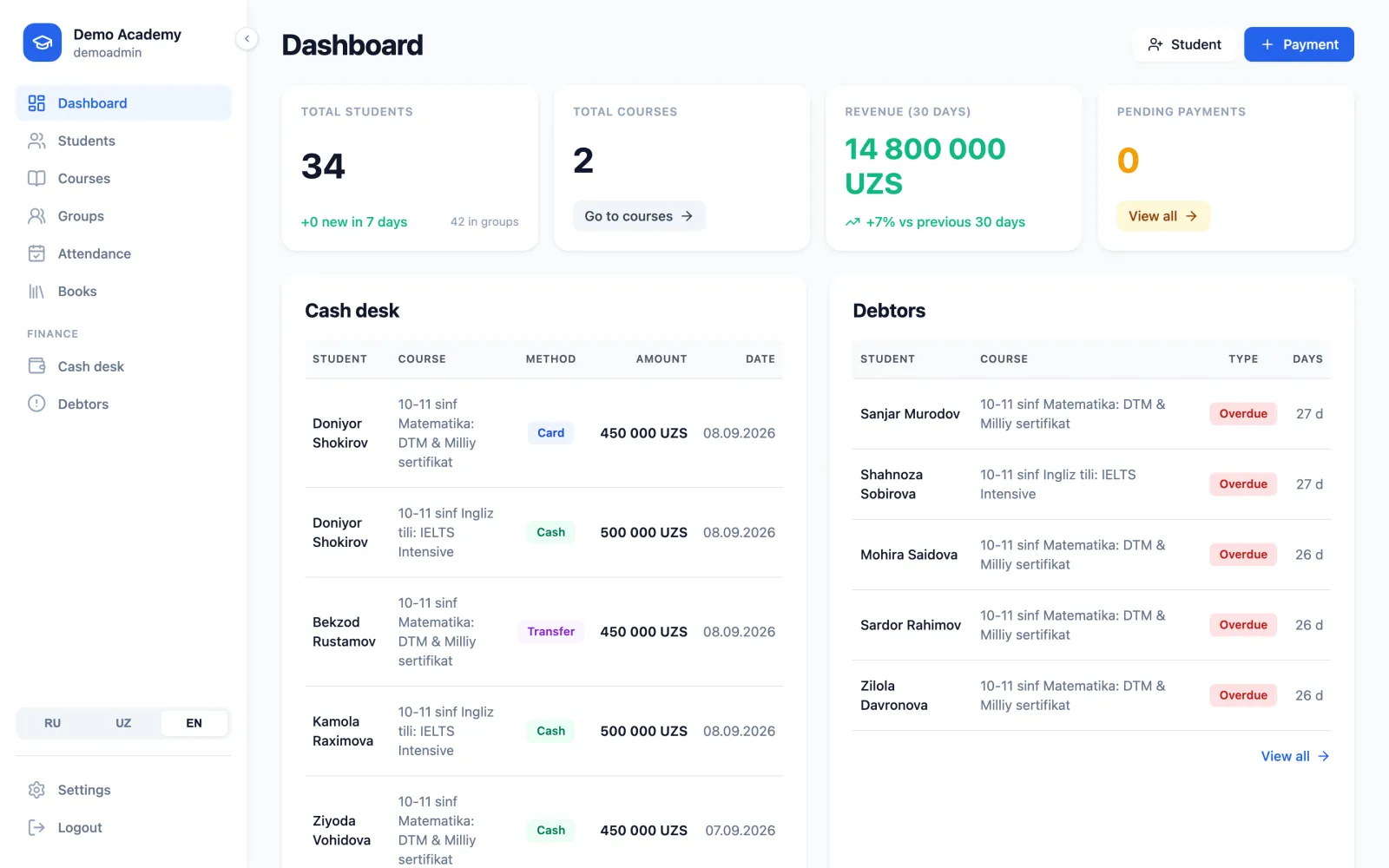The width and height of the screenshot is (1389, 868).
Task: Click the 14 800 000 UZS revenue figure
Action: point(925,167)
